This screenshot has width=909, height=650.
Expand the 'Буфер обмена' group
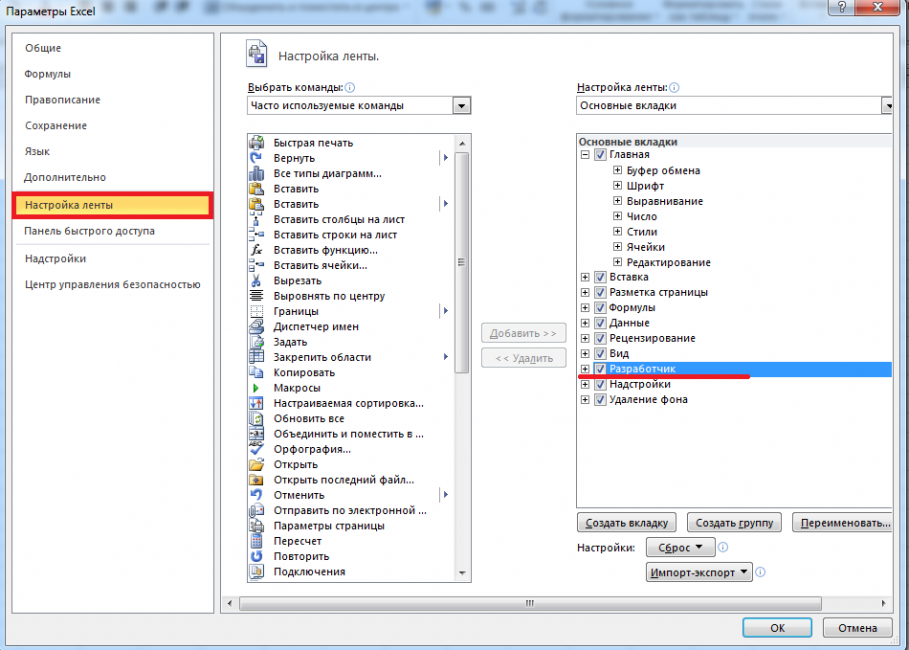click(617, 170)
